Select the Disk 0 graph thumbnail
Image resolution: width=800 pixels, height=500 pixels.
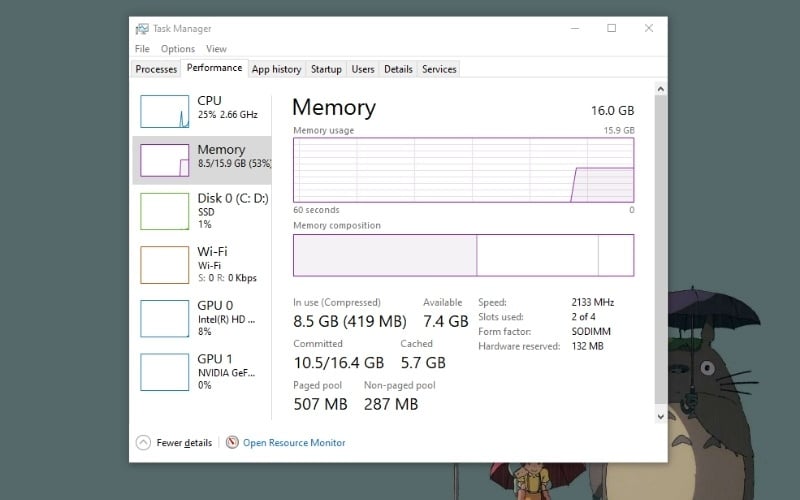[164, 211]
